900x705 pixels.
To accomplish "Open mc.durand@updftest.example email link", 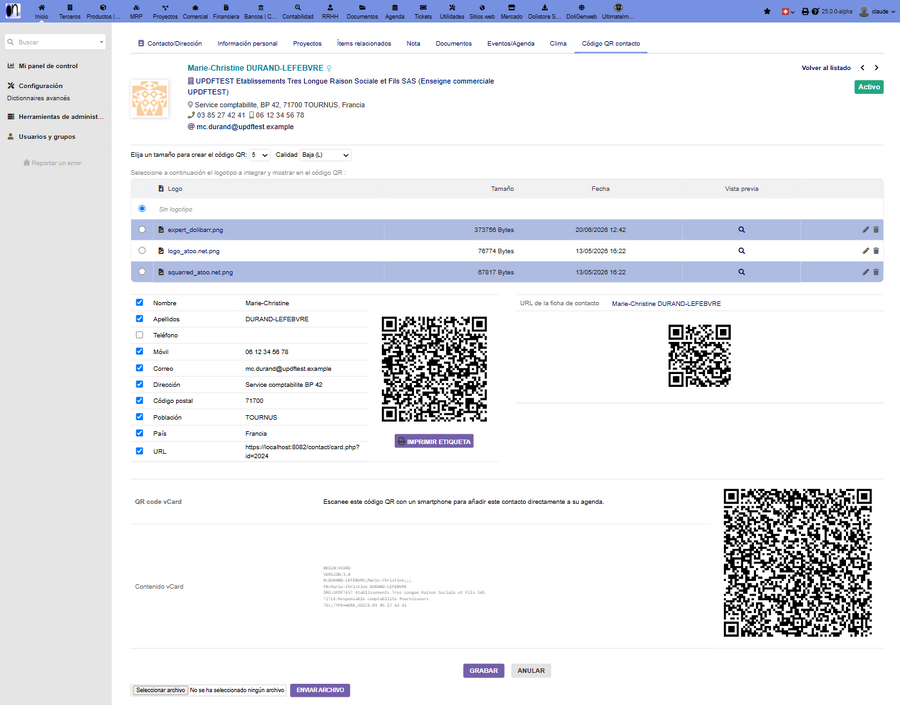I will click(245, 127).
